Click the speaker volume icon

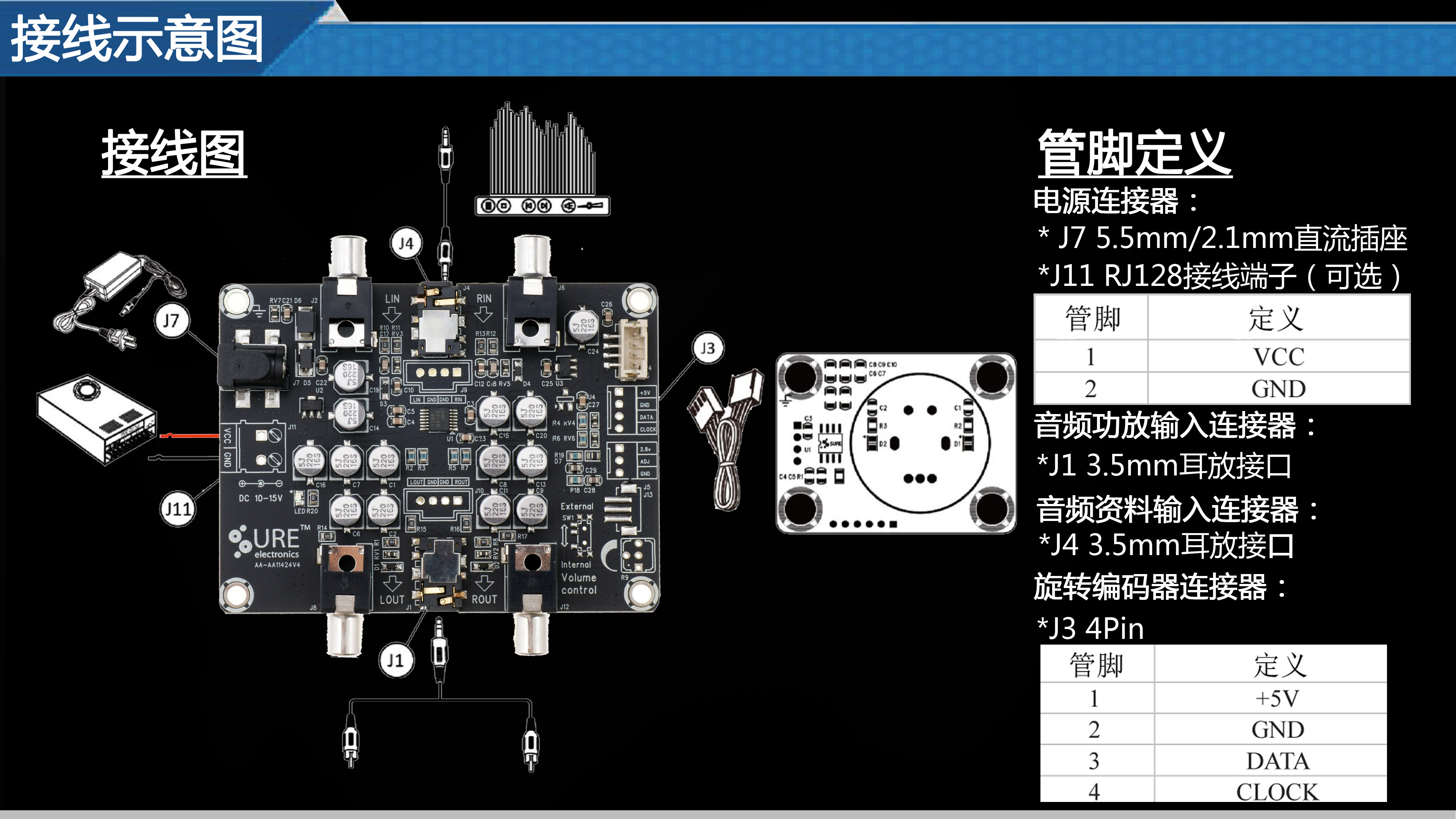(x=568, y=206)
